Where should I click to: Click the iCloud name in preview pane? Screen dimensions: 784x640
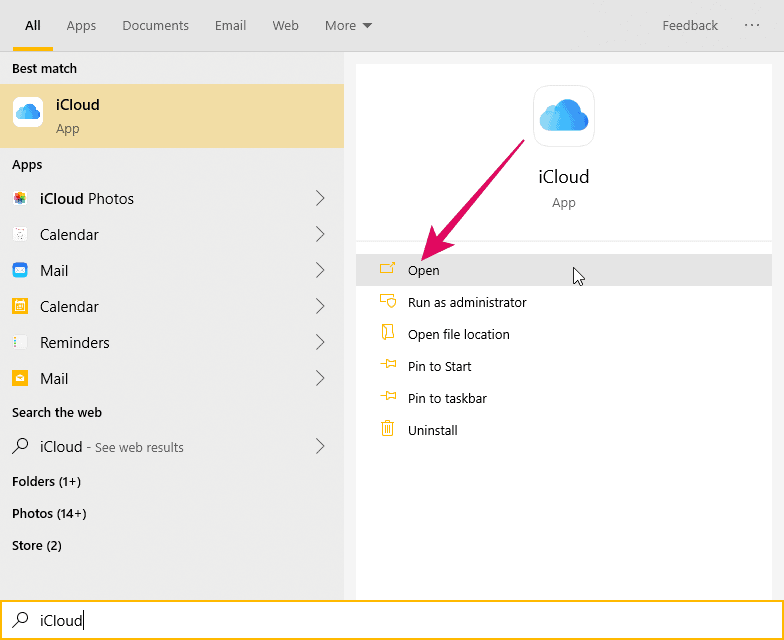click(x=564, y=176)
